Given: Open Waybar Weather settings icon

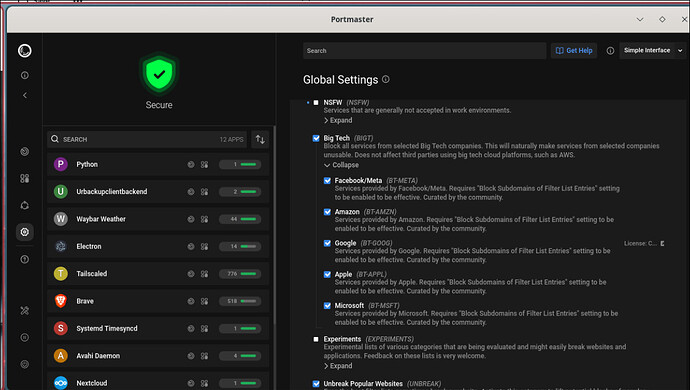Looking at the screenshot, I should pos(205,219).
